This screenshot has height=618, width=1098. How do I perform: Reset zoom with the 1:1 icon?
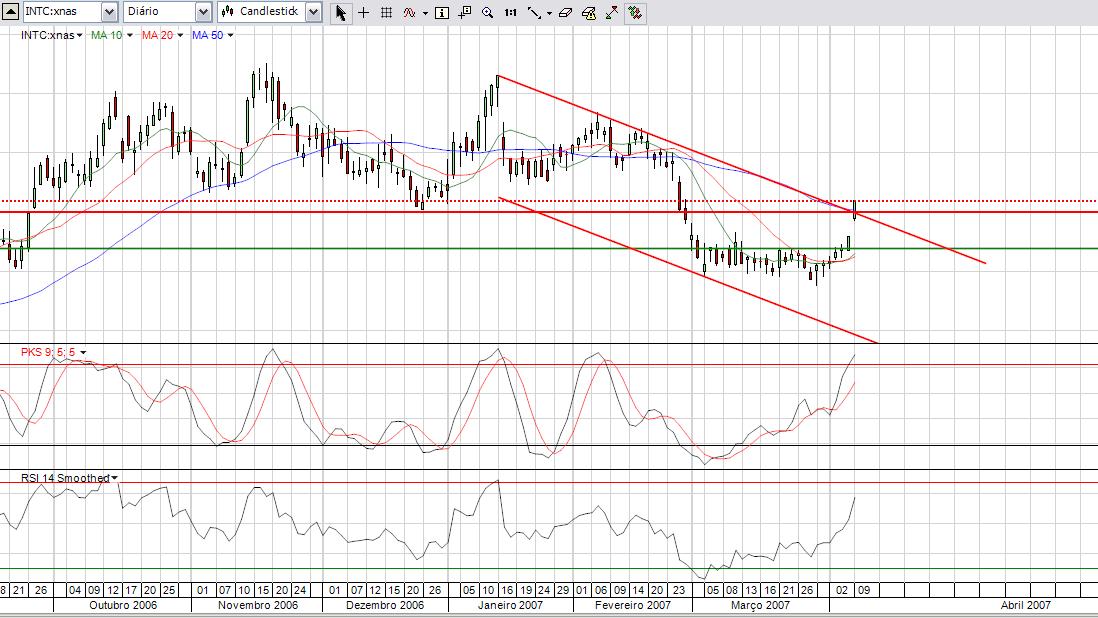[510, 13]
